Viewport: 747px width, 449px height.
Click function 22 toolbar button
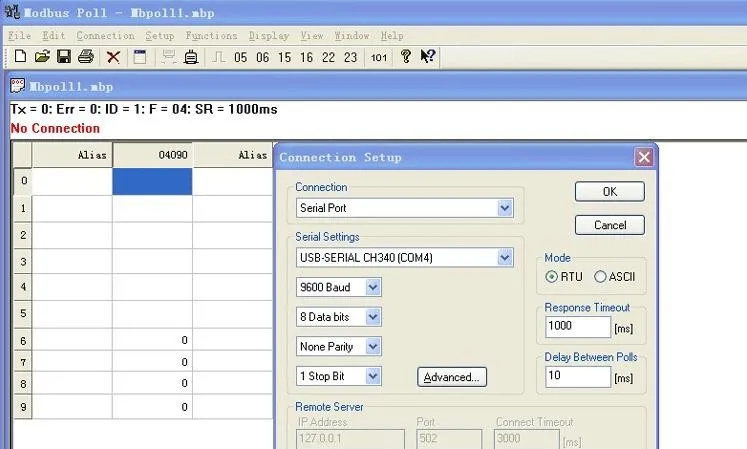click(328, 58)
